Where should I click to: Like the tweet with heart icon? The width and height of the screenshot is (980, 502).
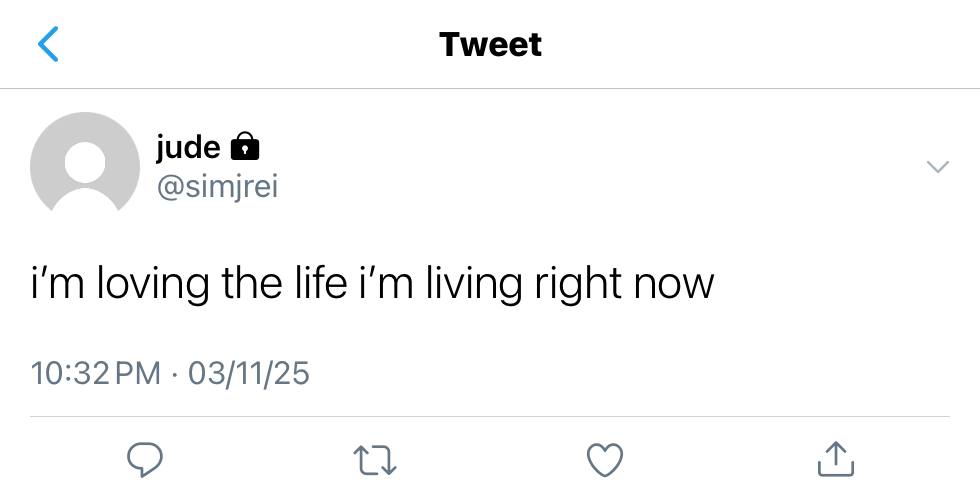604,460
